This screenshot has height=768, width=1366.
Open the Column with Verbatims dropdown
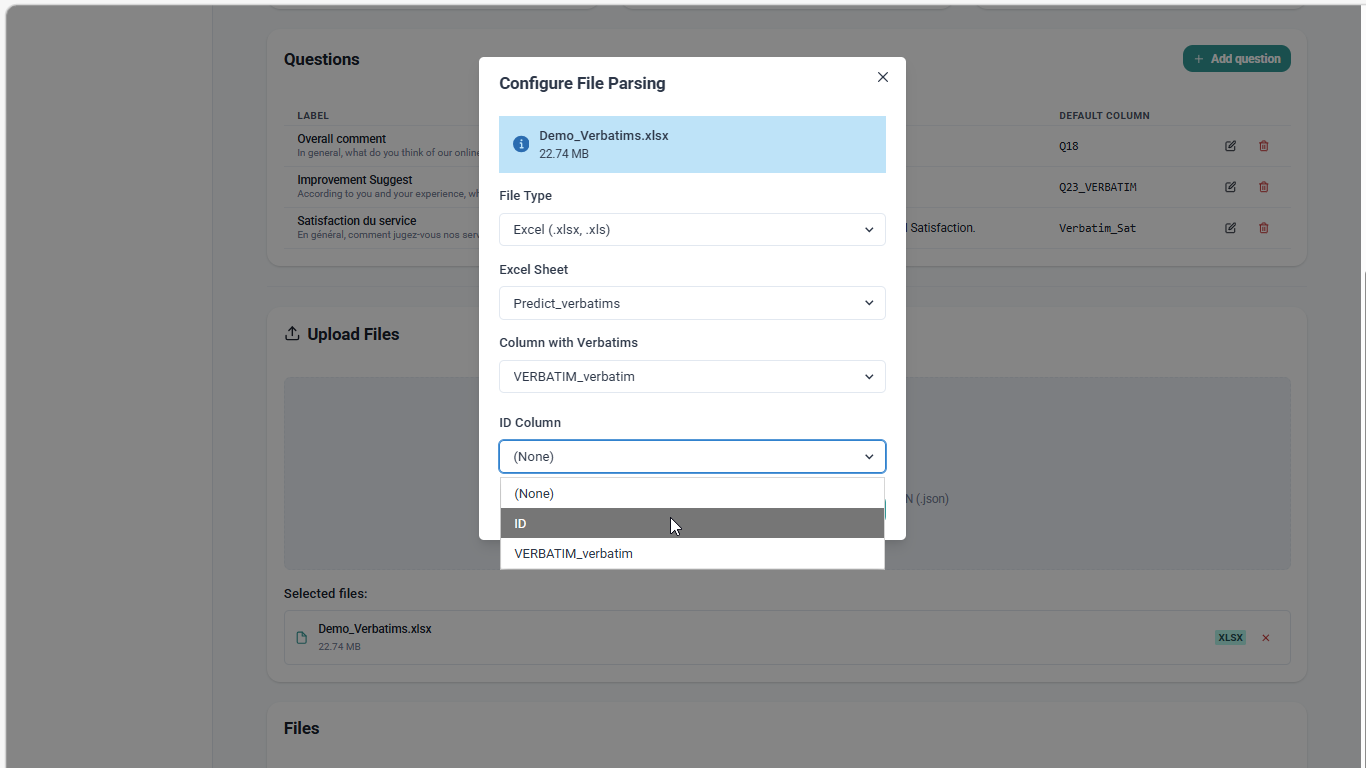point(692,377)
